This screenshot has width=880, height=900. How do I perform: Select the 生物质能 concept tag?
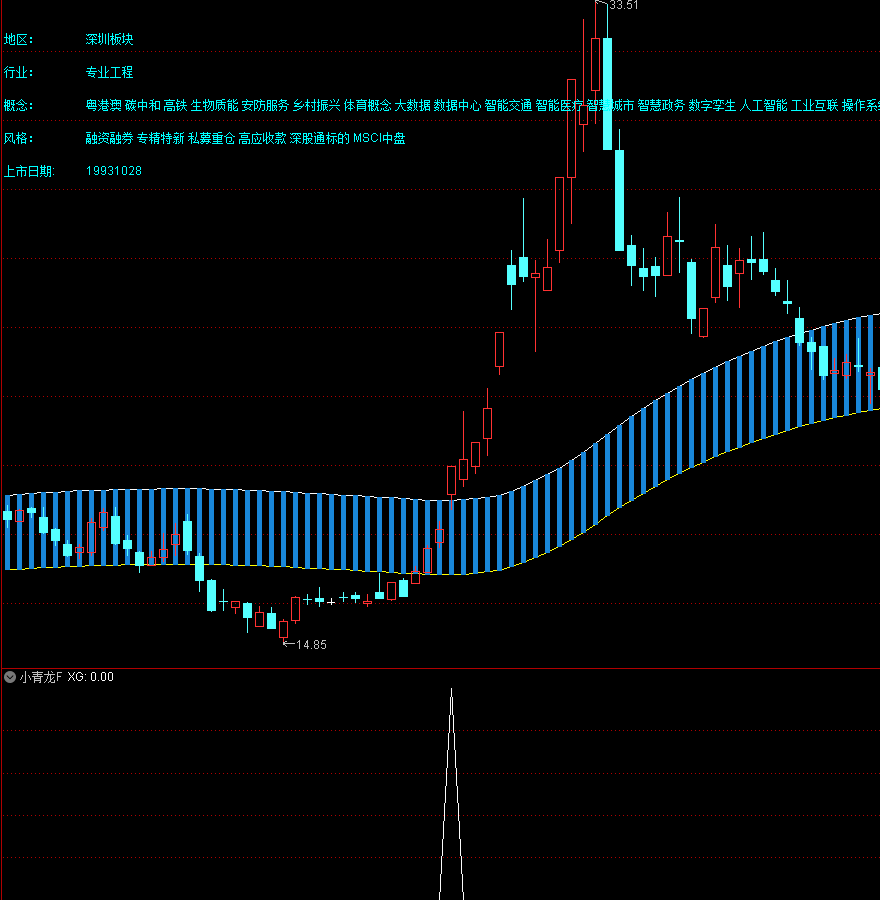pyautogui.click(x=214, y=105)
